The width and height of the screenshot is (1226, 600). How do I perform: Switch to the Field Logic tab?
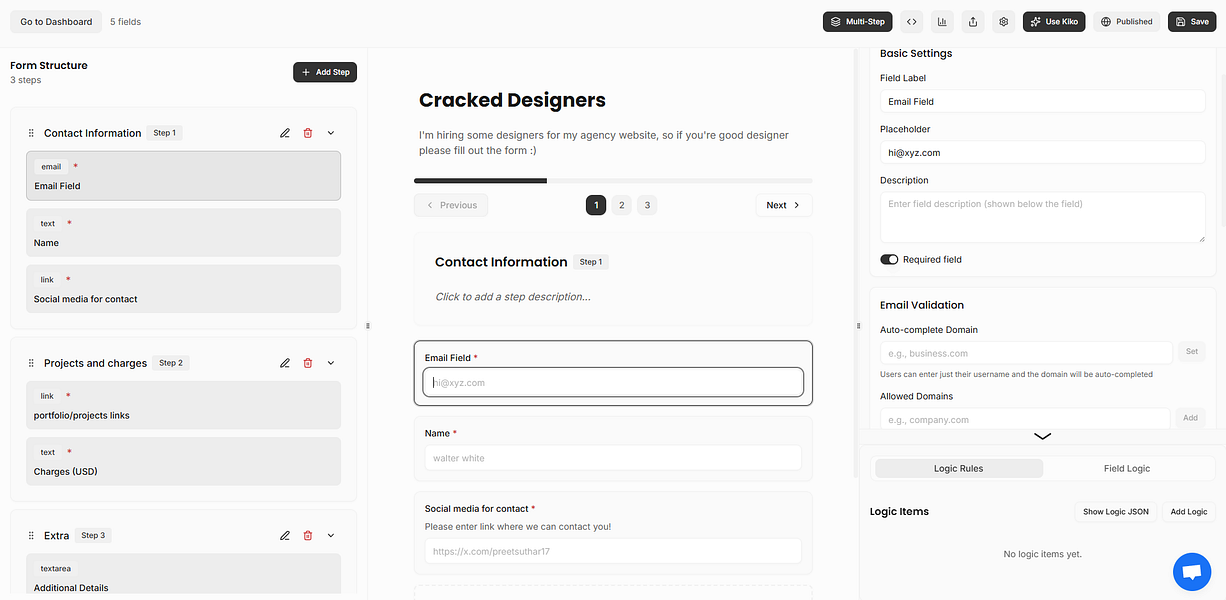pyautogui.click(x=1126, y=468)
